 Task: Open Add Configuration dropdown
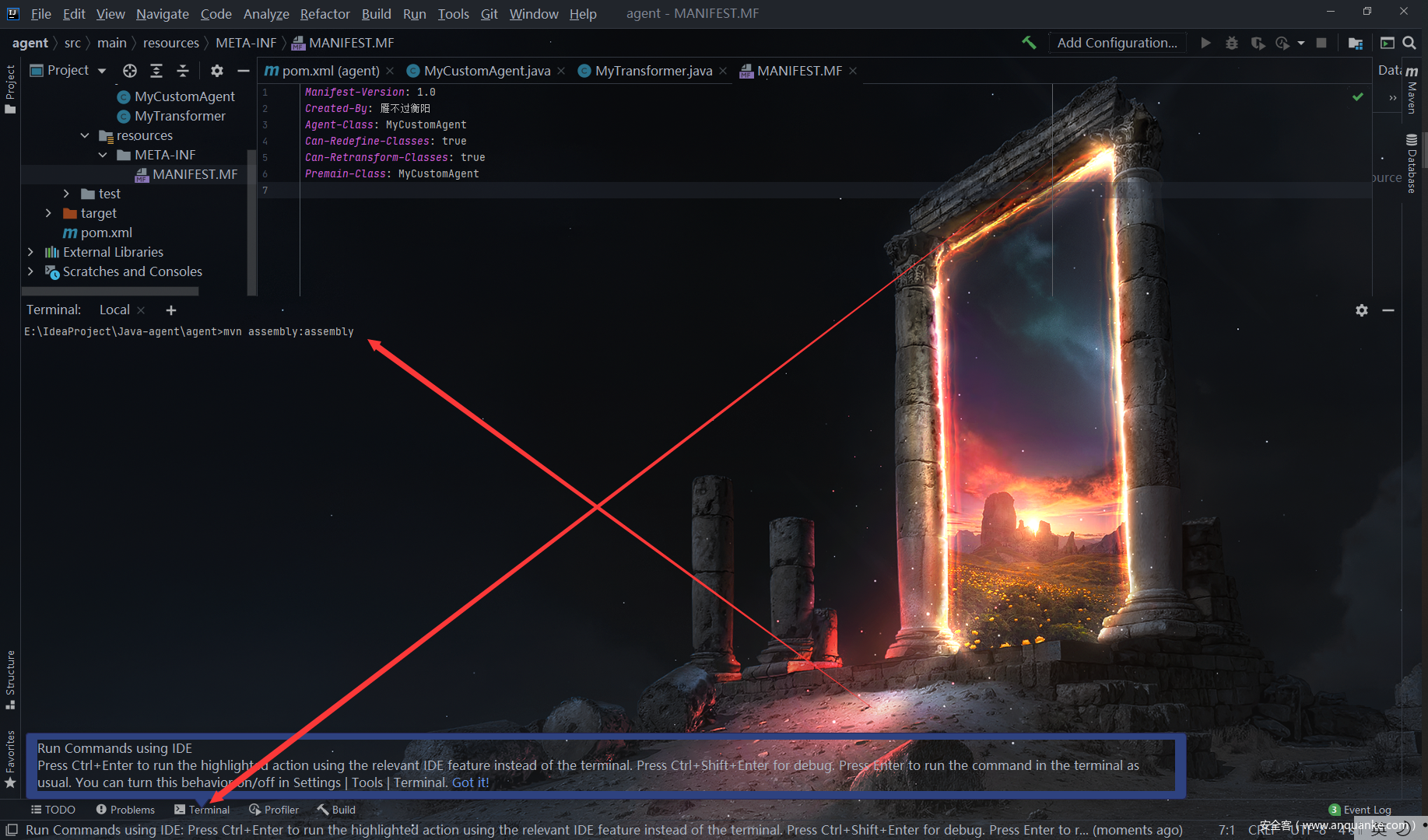tap(1117, 43)
